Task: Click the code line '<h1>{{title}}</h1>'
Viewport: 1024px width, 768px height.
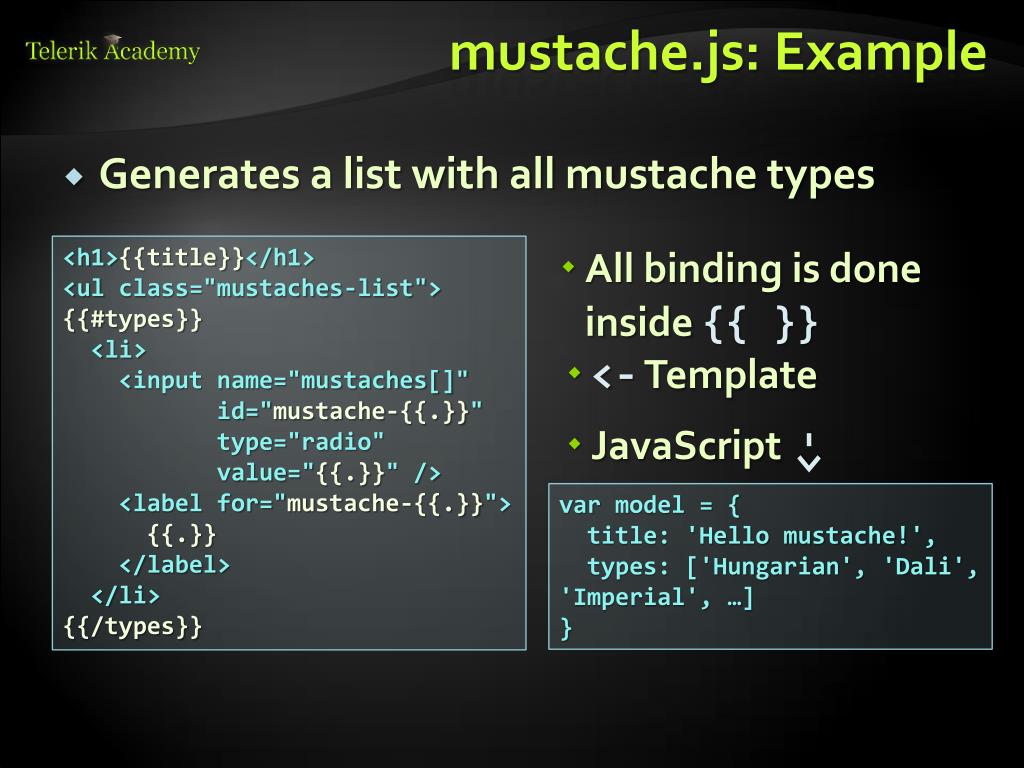Action: [189, 257]
